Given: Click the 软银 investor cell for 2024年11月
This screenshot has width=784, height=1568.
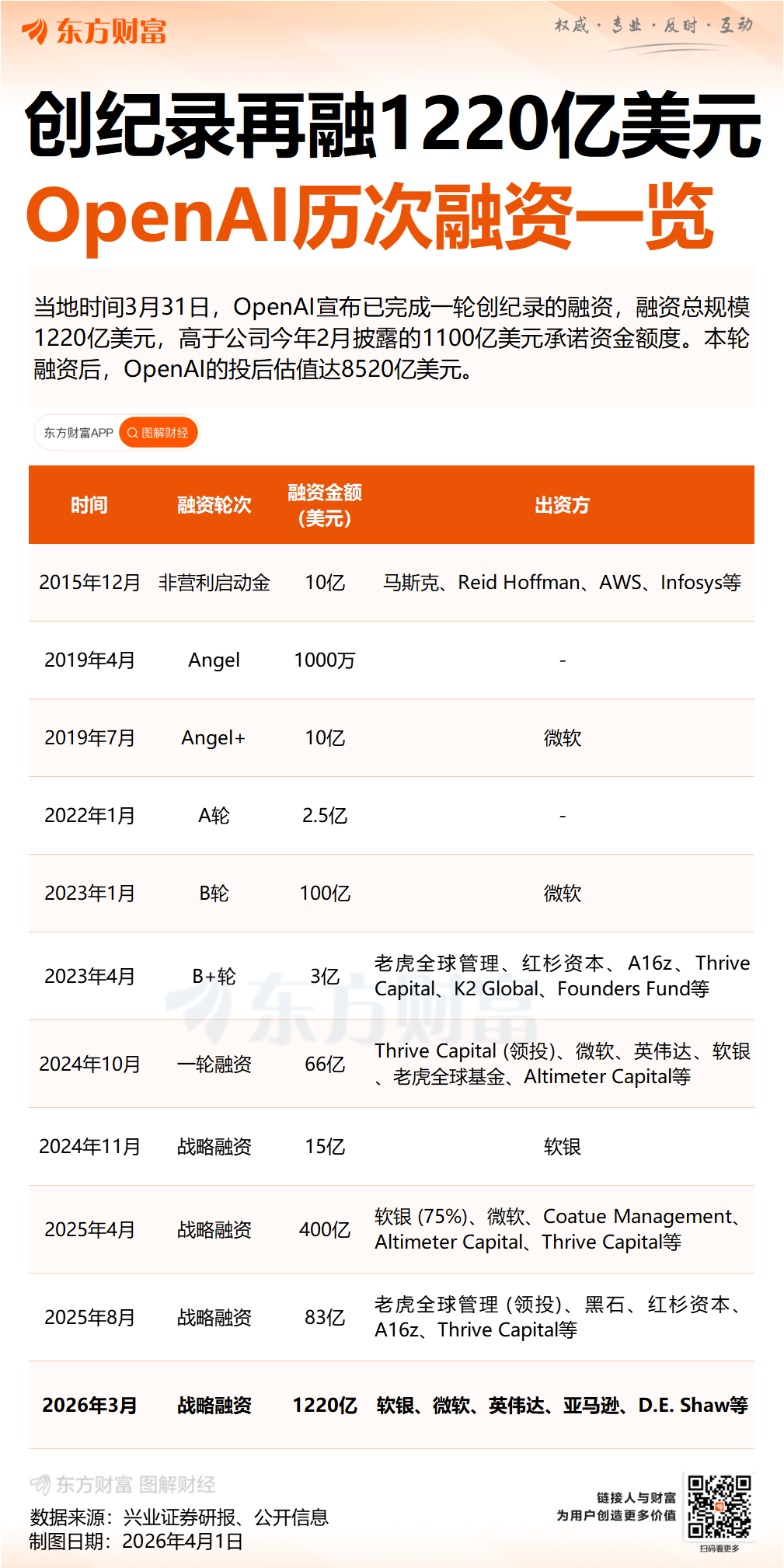Looking at the screenshot, I should (562, 1146).
